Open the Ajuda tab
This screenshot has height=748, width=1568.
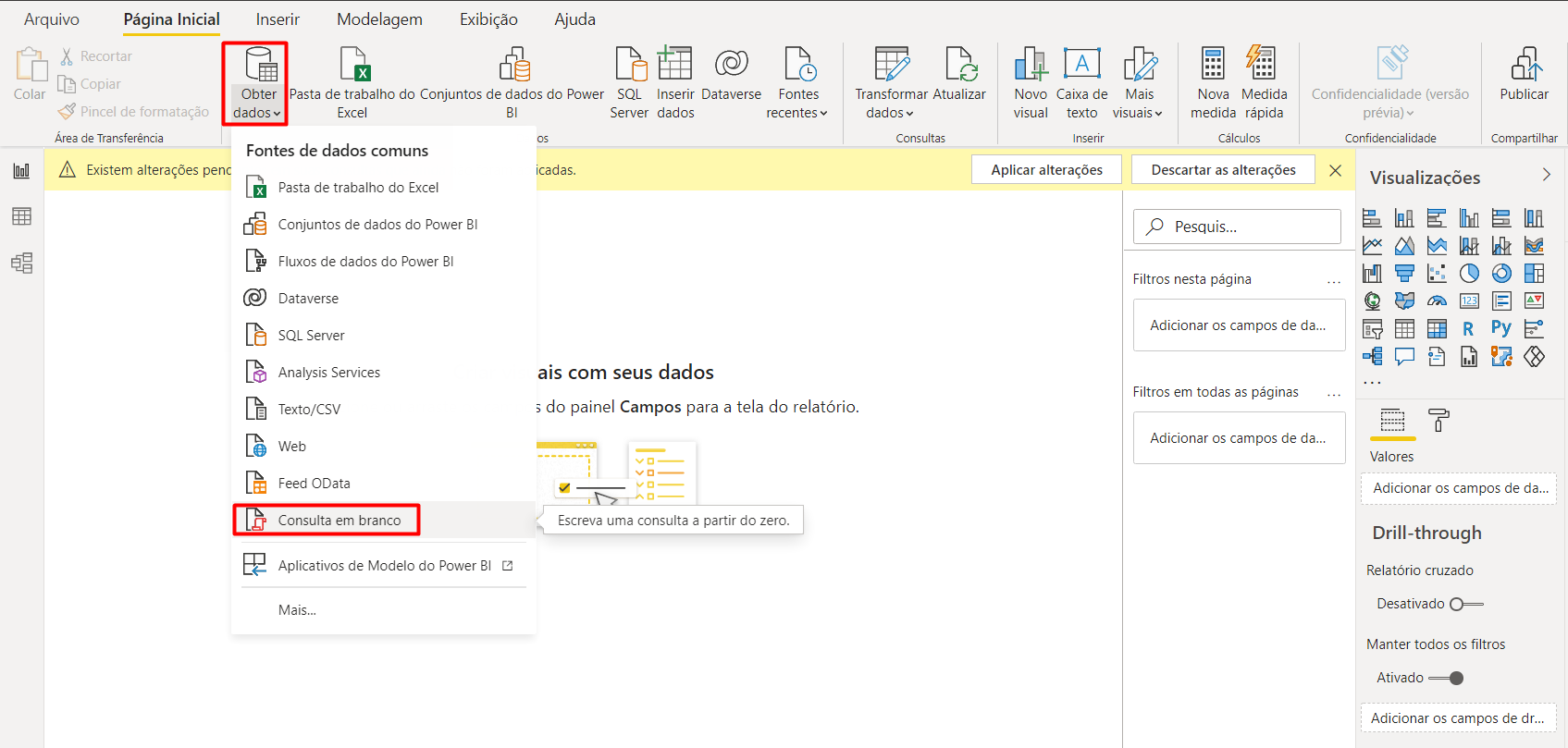[574, 19]
